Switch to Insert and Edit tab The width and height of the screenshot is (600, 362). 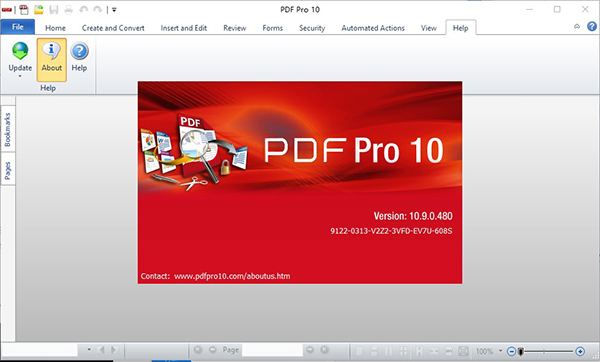(x=184, y=28)
